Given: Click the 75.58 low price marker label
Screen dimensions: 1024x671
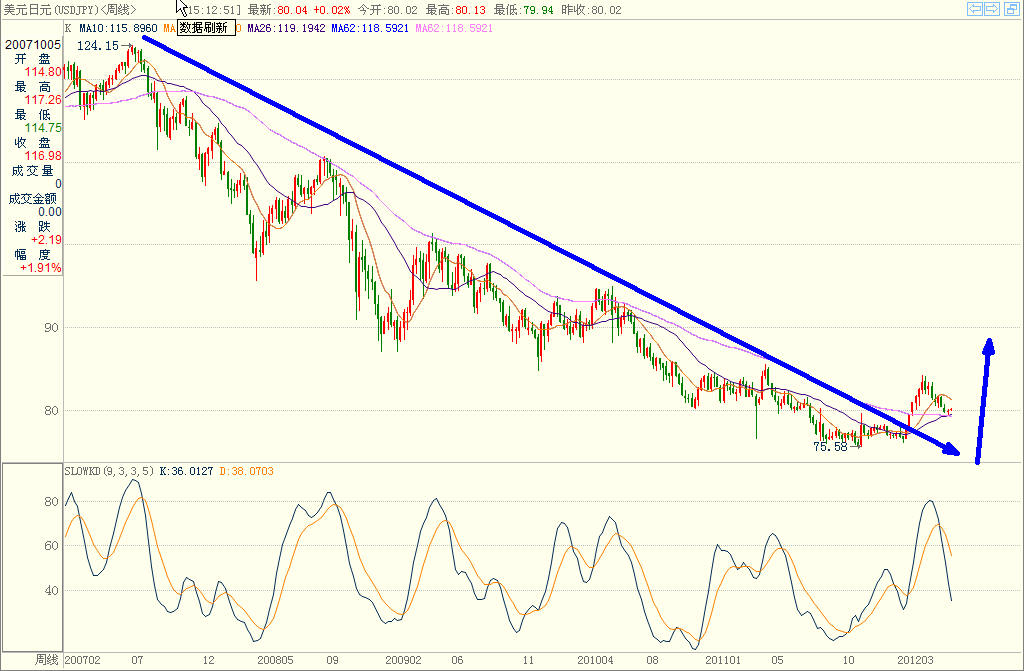Looking at the screenshot, I should coord(830,447).
